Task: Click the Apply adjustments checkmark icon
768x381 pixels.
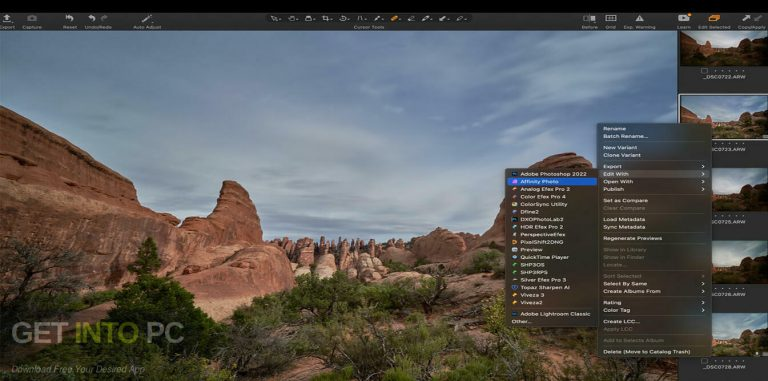Action: [x=758, y=18]
